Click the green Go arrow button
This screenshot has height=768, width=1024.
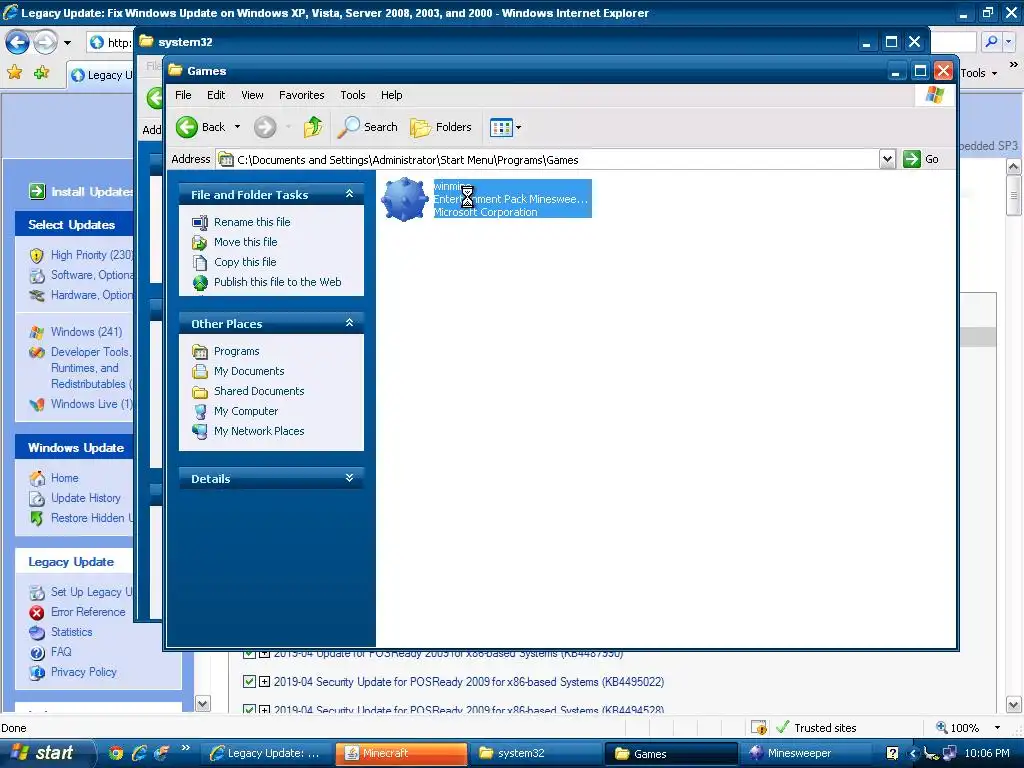911,159
